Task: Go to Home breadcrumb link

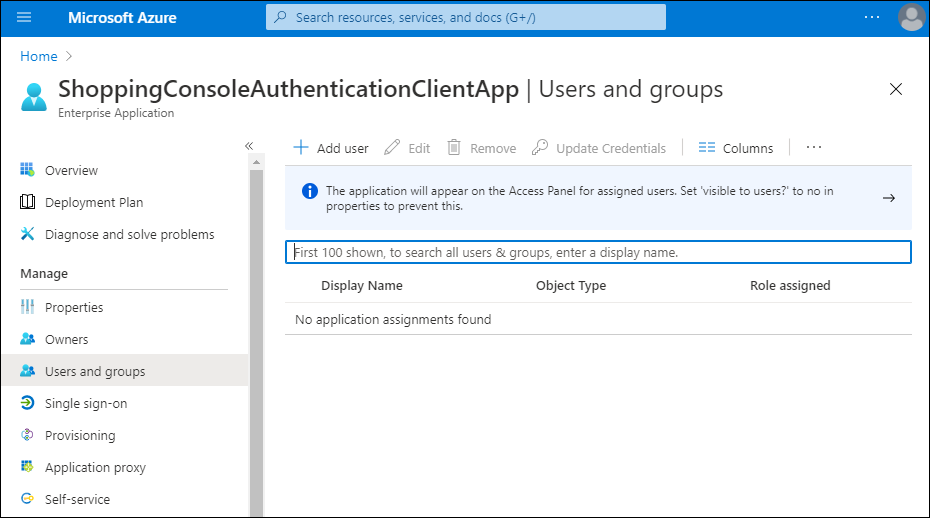Action: (x=38, y=56)
